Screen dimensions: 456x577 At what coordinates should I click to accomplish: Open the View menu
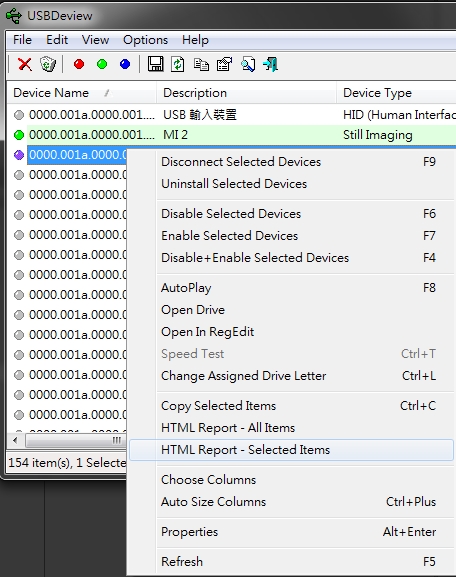[x=95, y=40]
